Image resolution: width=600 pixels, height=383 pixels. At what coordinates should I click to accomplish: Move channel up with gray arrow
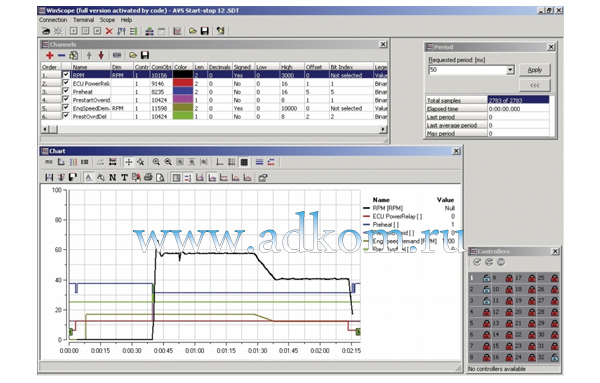click(x=89, y=55)
